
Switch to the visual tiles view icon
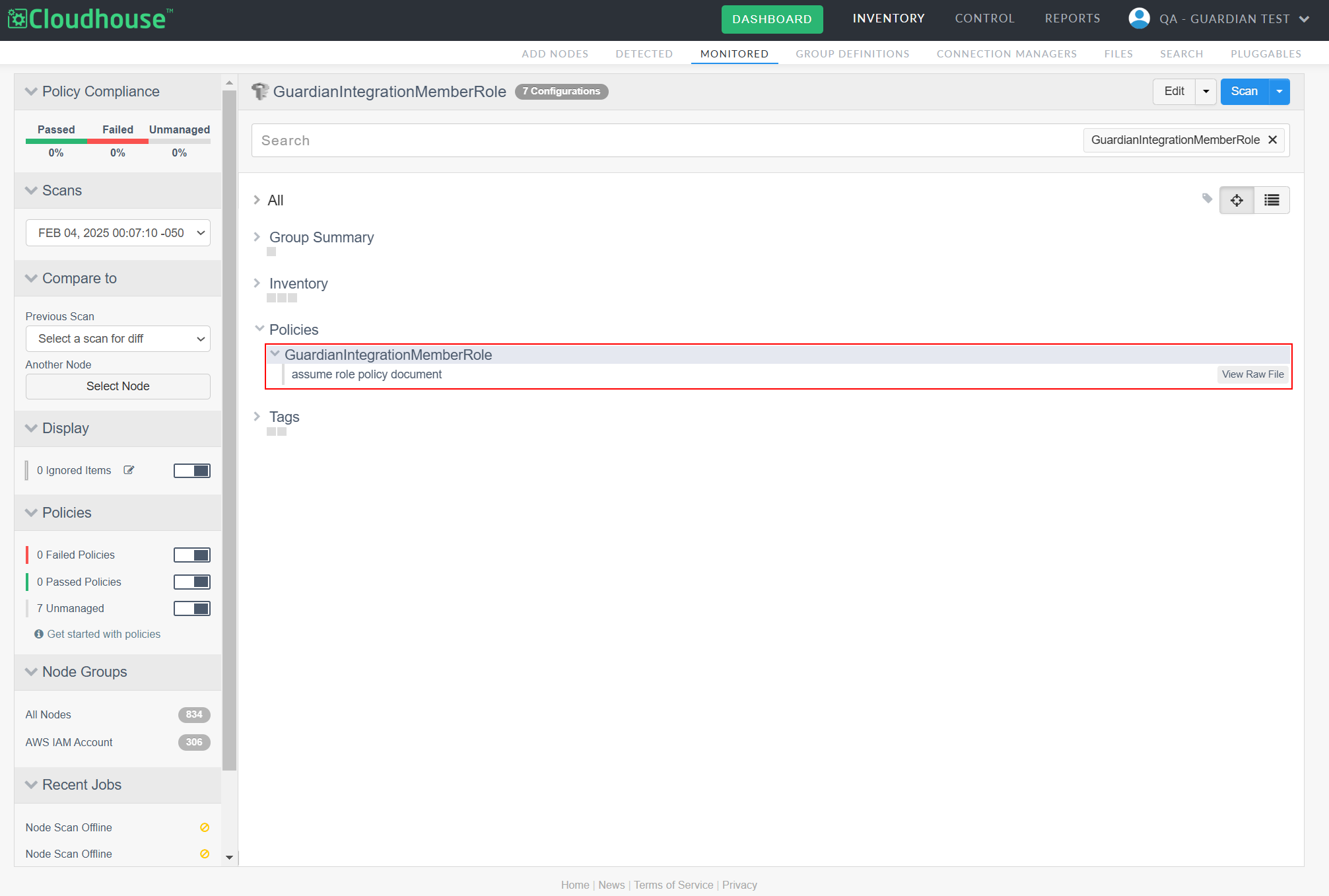click(x=1237, y=200)
